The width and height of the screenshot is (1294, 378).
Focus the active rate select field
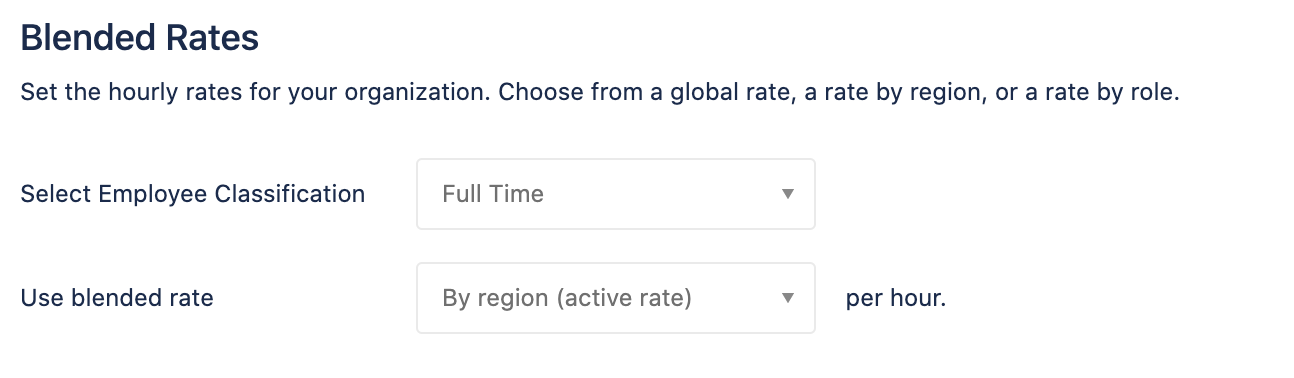[x=615, y=298]
